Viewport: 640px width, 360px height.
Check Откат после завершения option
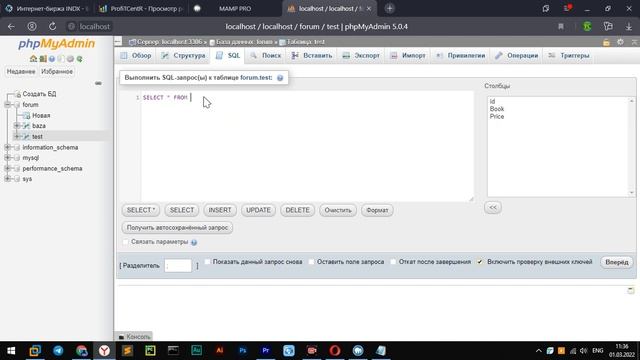393,262
